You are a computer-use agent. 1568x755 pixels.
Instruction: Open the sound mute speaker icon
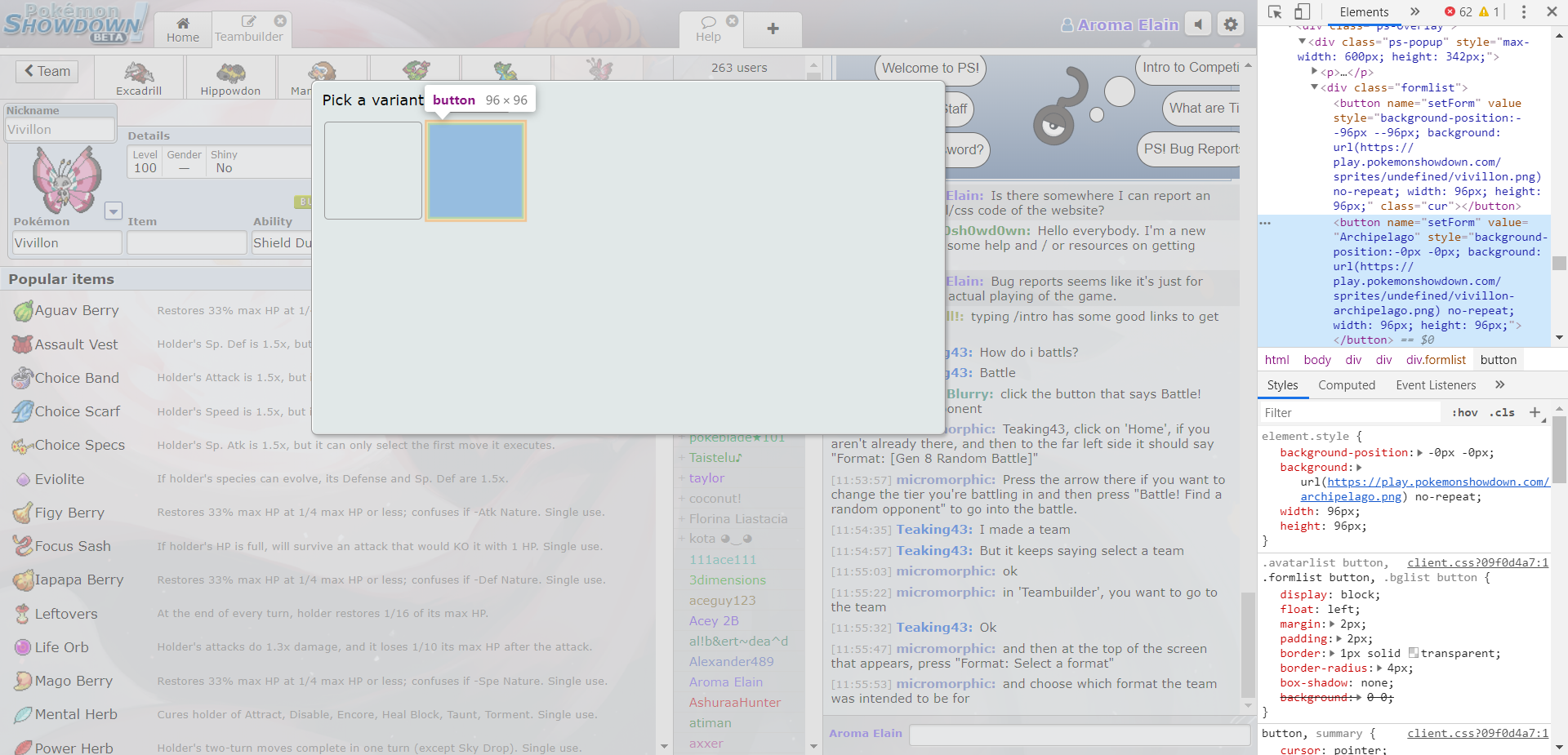click(x=1198, y=24)
